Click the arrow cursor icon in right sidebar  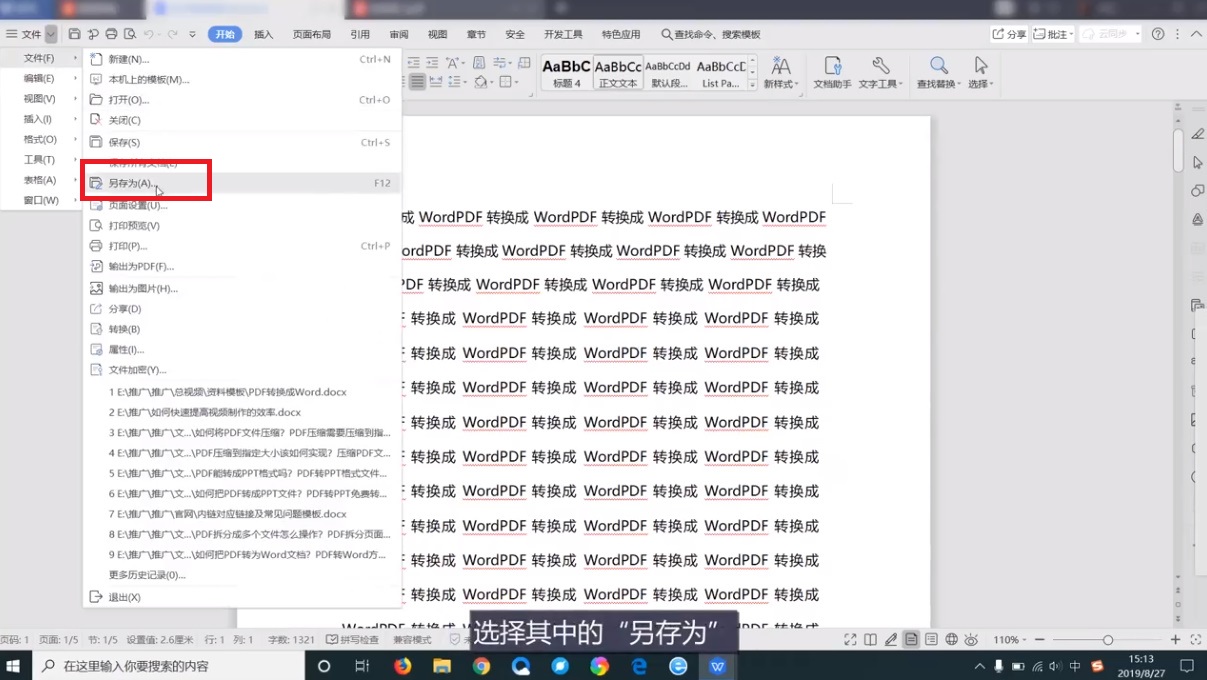pyautogui.click(x=1197, y=162)
